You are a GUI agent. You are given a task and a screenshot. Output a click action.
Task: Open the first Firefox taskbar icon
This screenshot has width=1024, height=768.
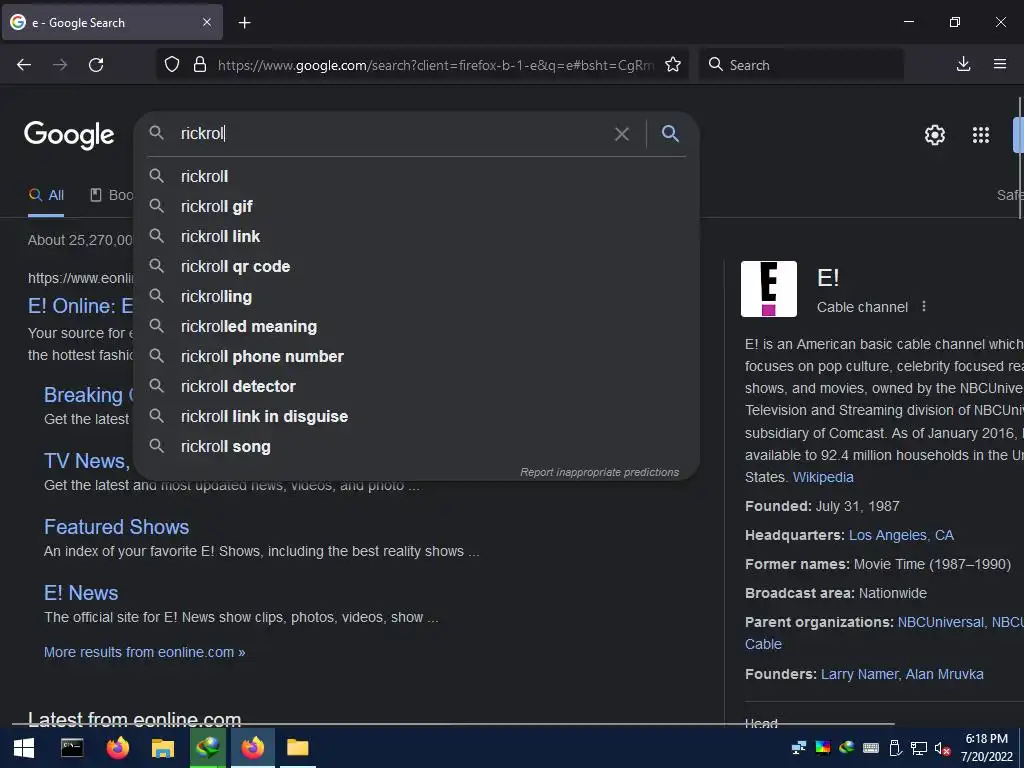[118, 748]
